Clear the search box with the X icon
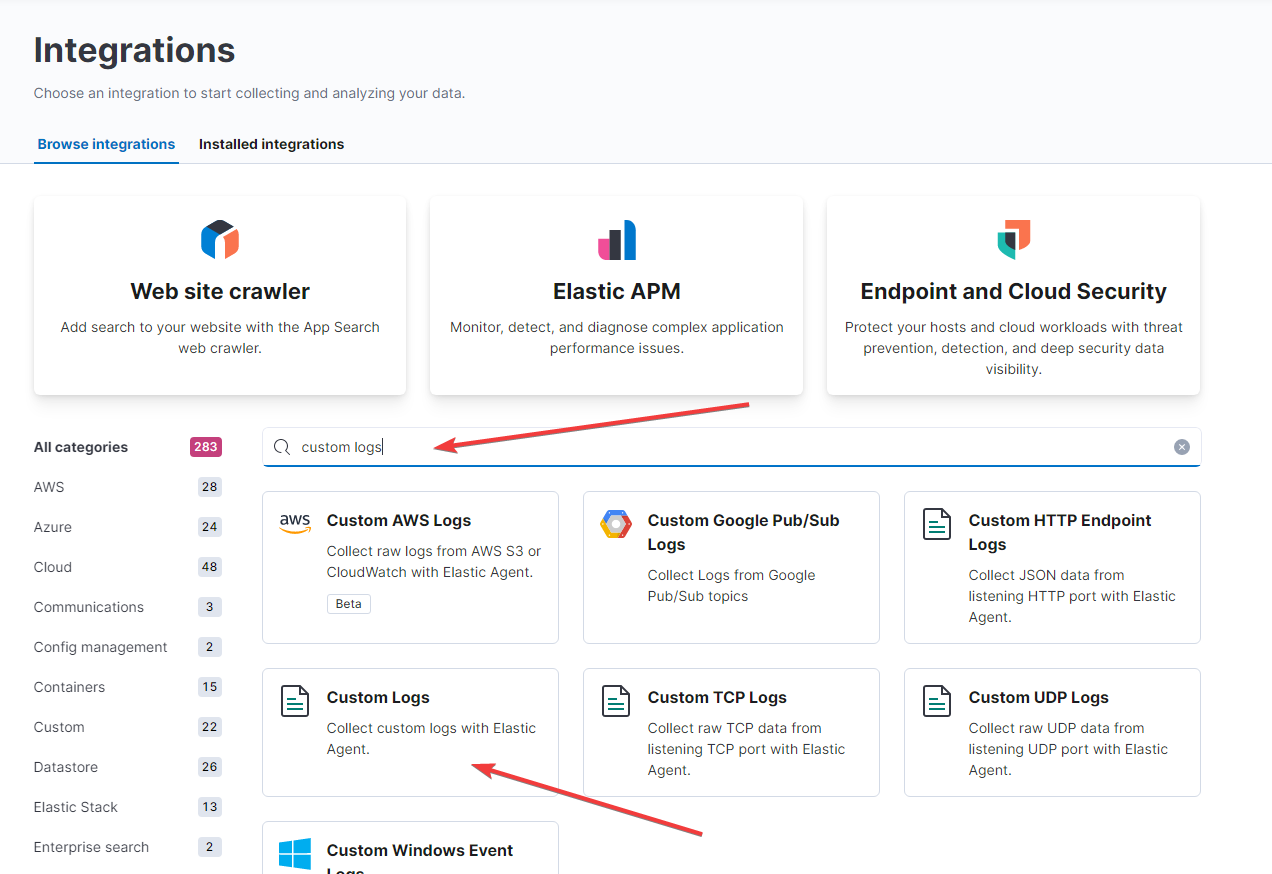Viewport: 1272px width, 874px height. [x=1181, y=447]
